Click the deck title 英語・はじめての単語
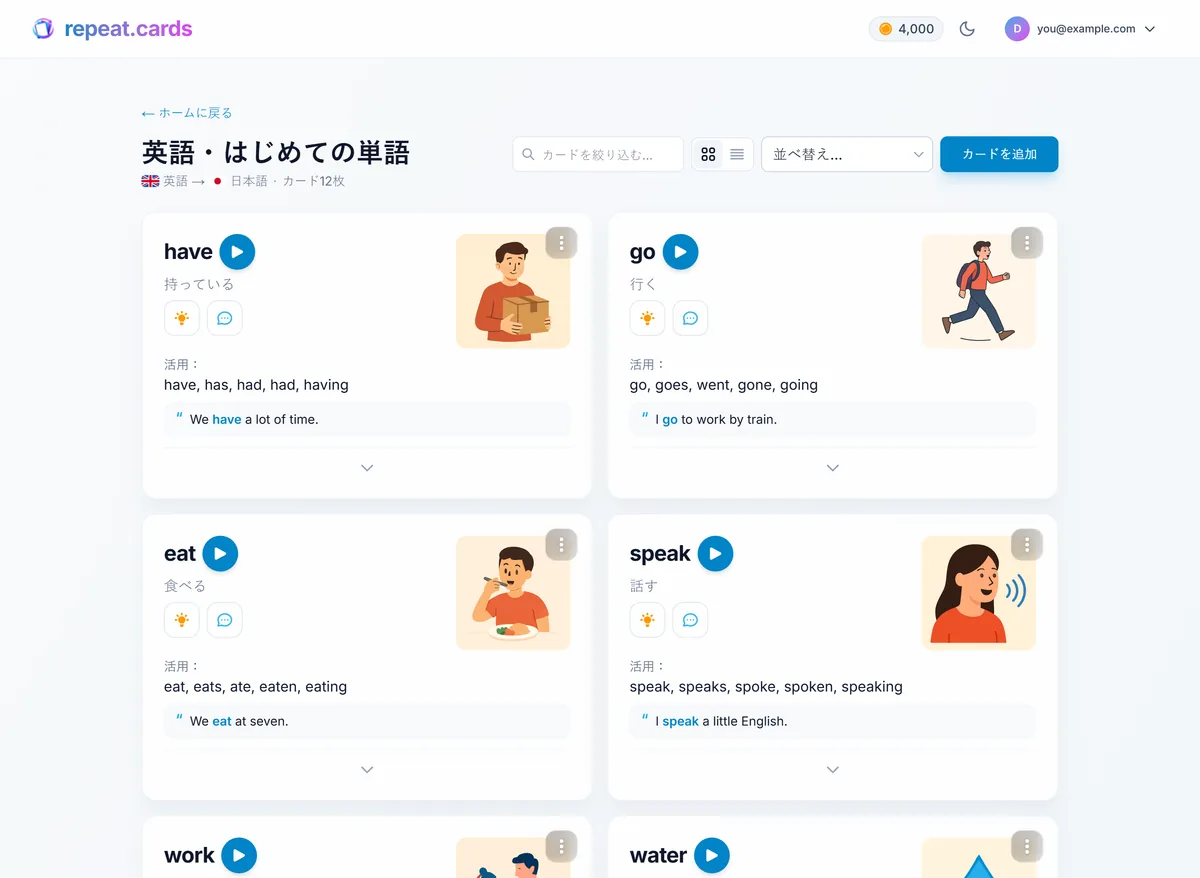1200x878 pixels. [x=276, y=152]
